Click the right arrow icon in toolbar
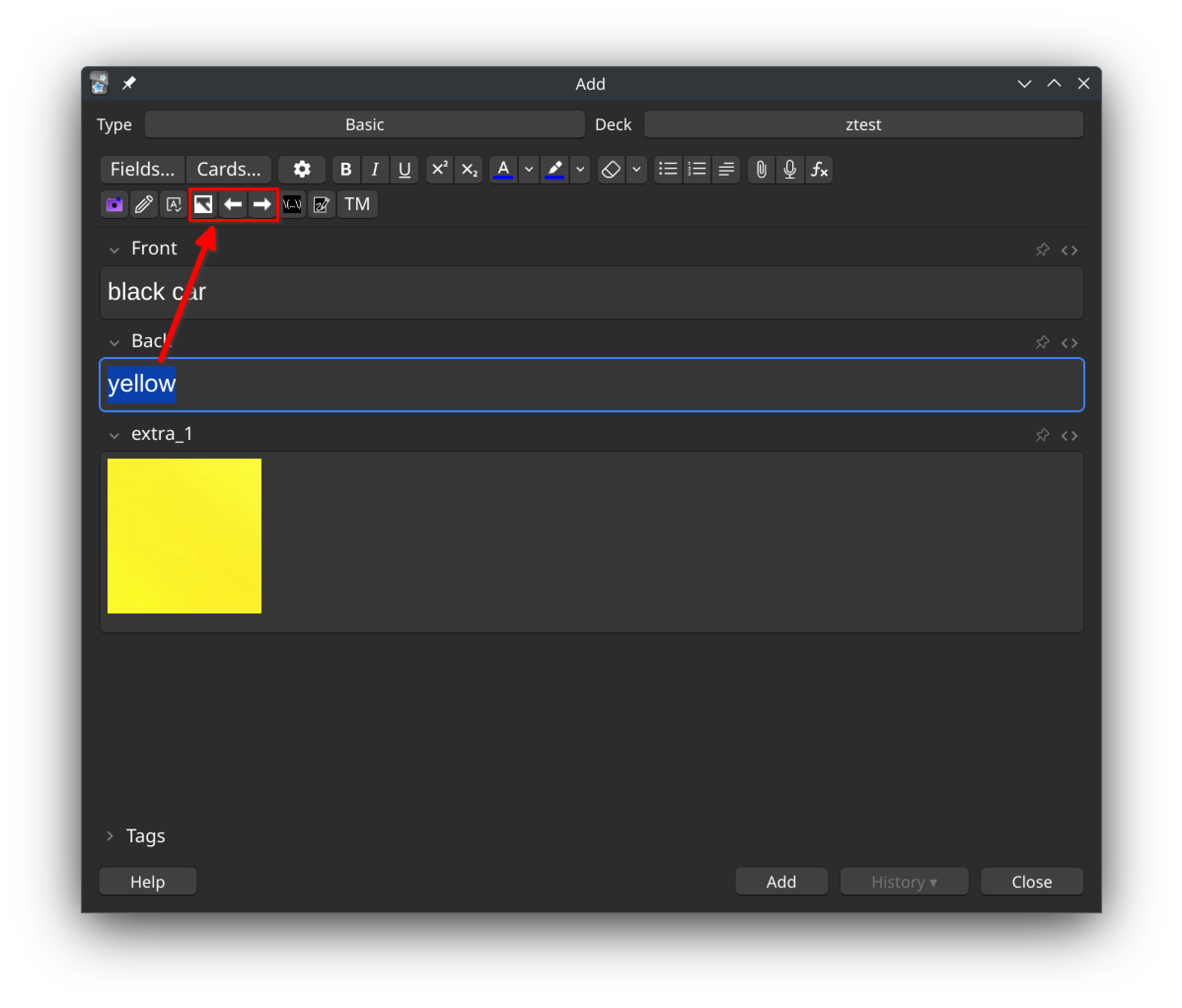This screenshot has width=1182, height=1008. click(x=262, y=204)
